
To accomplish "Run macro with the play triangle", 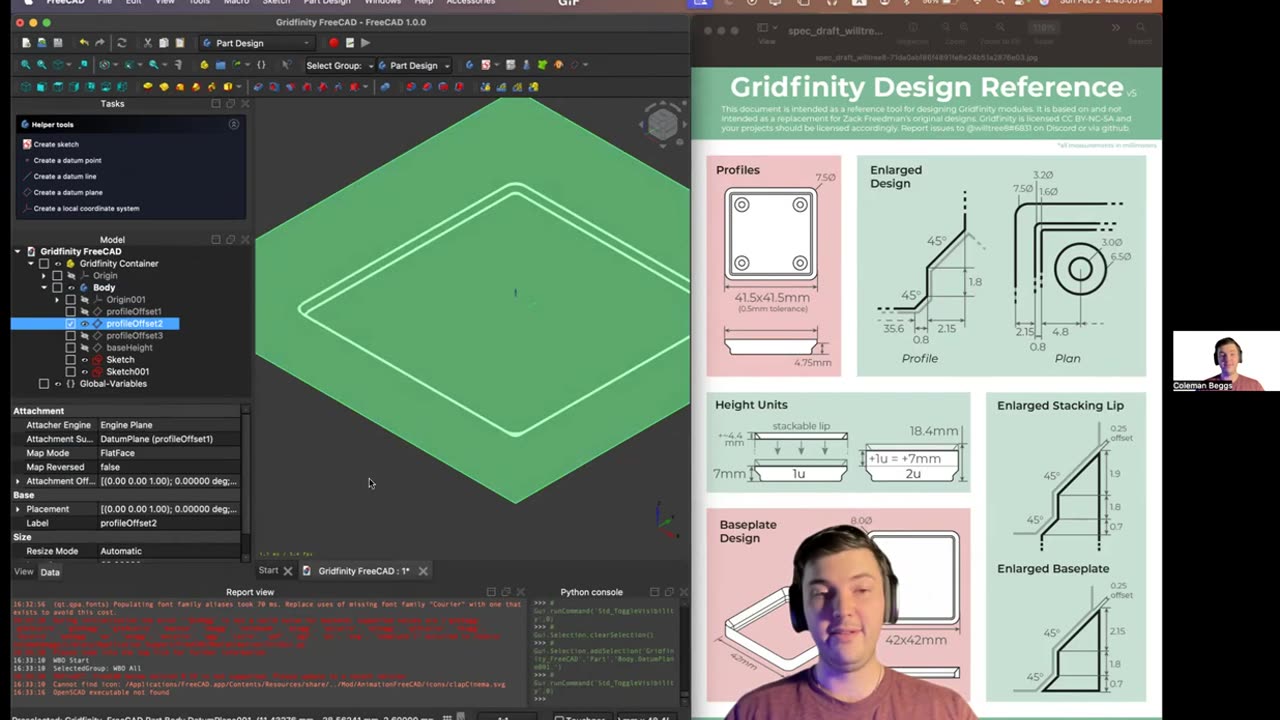I will point(365,43).
